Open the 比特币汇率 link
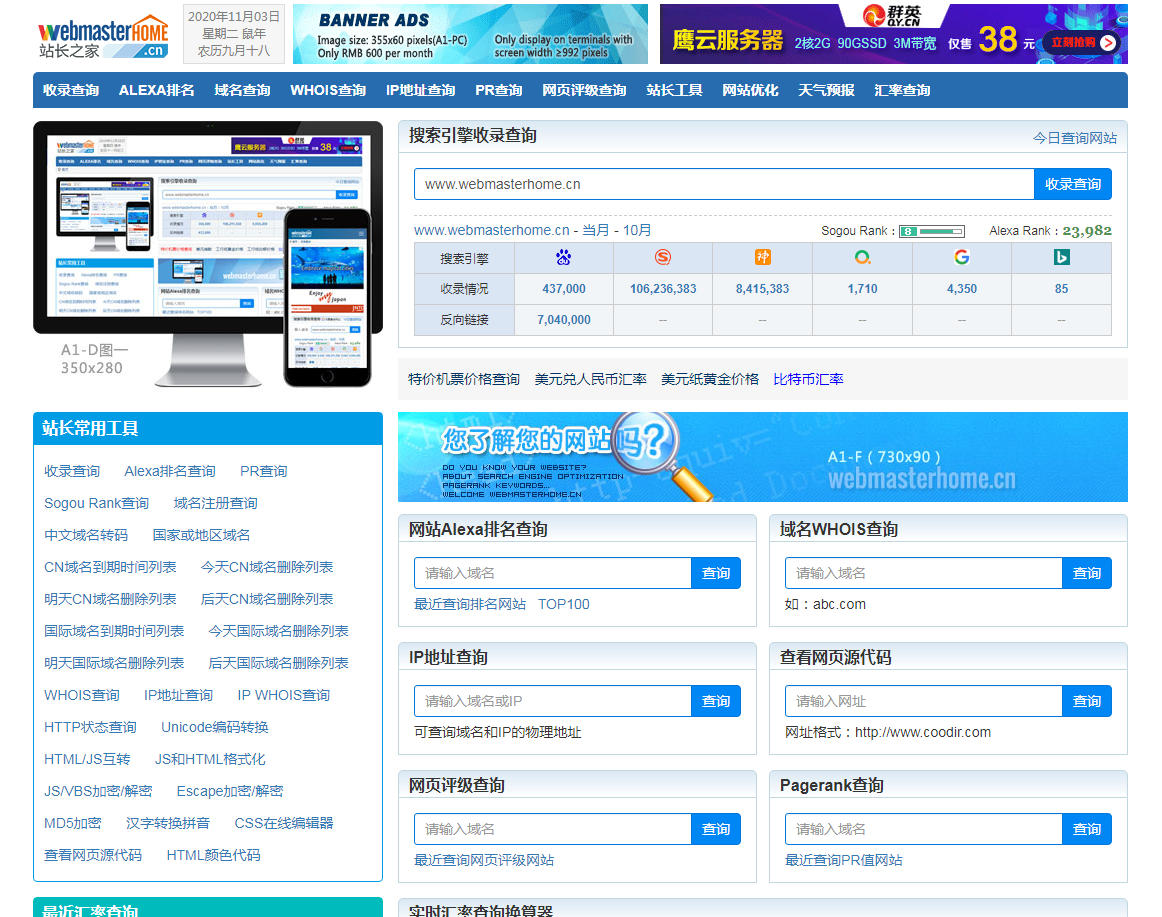Screen dimensions: 1162x917 point(808,379)
